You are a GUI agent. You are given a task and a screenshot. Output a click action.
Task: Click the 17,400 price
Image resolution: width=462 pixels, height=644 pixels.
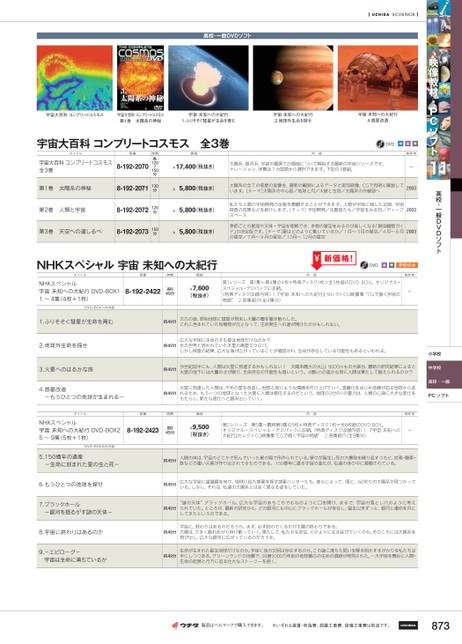click(x=194, y=166)
